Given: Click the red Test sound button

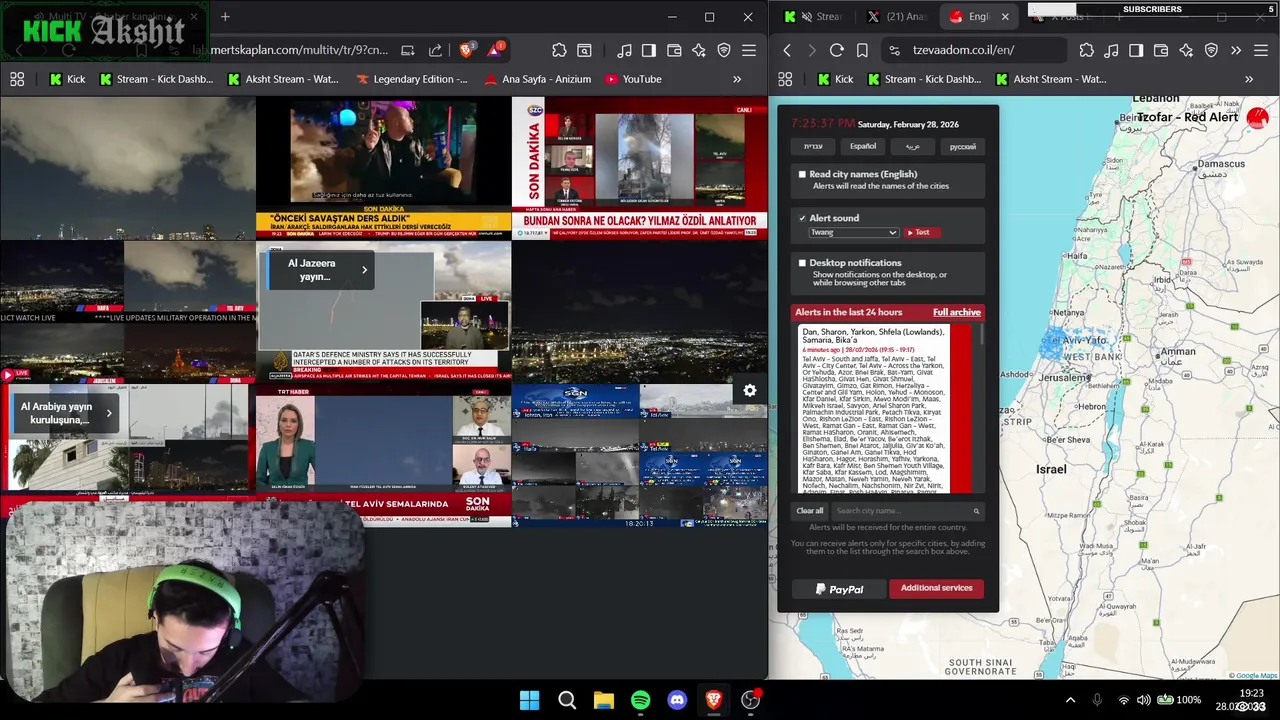Looking at the screenshot, I should pyautogui.click(x=921, y=232).
